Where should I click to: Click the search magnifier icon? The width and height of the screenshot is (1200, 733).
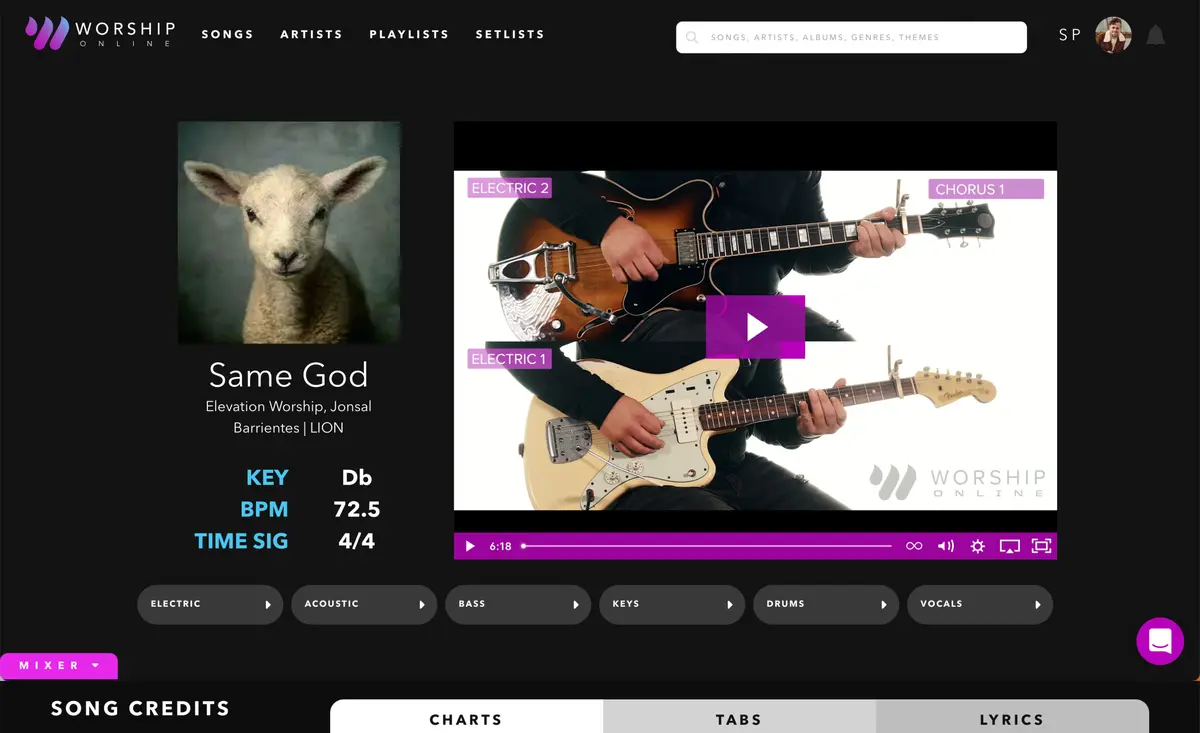click(x=692, y=38)
